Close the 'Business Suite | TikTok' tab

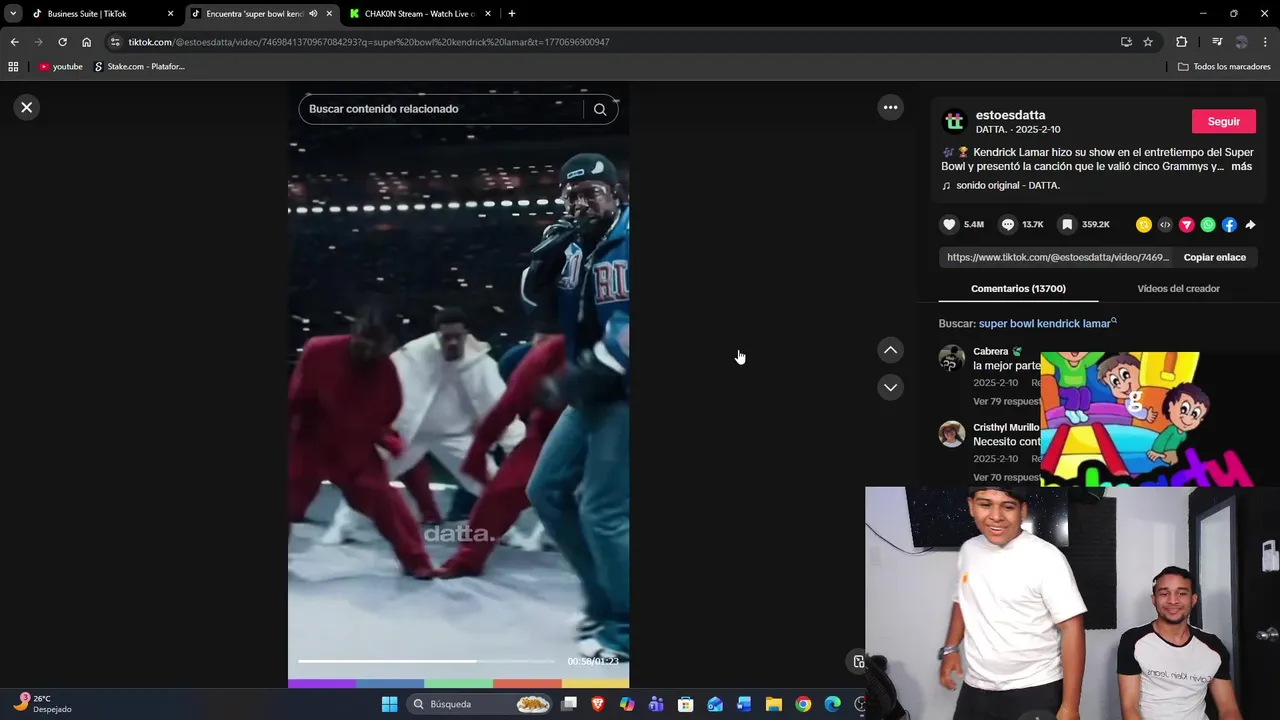pos(170,14)
